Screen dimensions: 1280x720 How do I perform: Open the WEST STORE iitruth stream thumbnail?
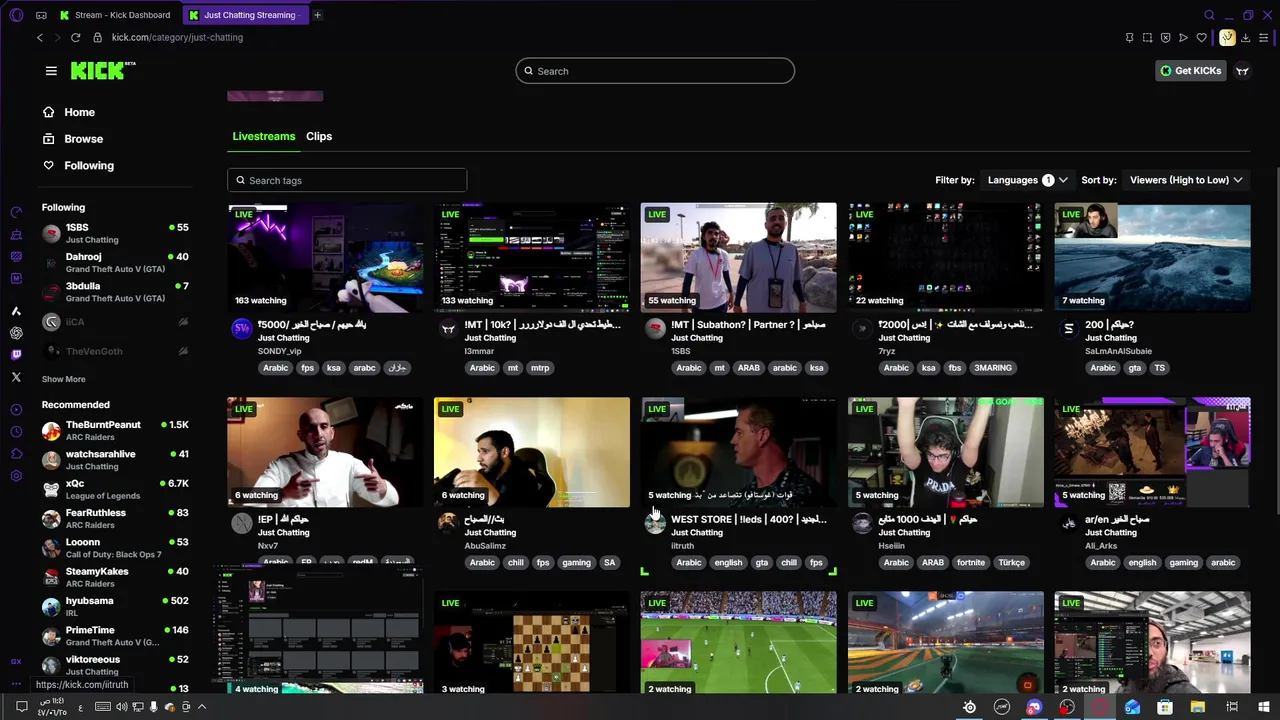click(738, 452)
